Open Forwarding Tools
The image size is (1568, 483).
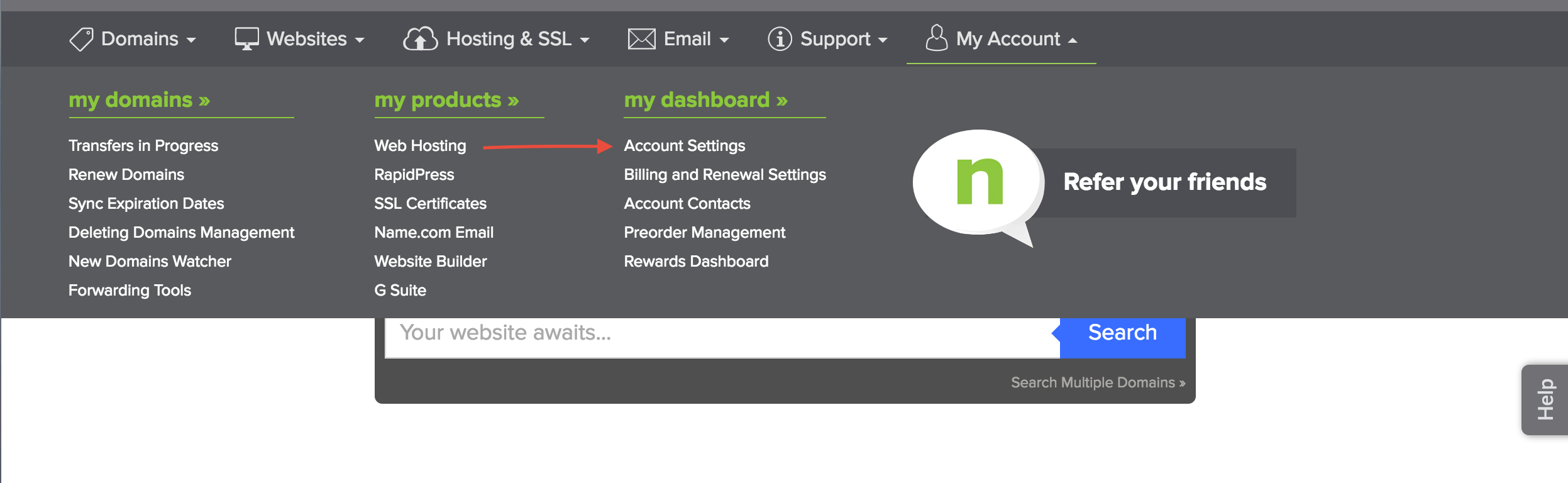130,291
